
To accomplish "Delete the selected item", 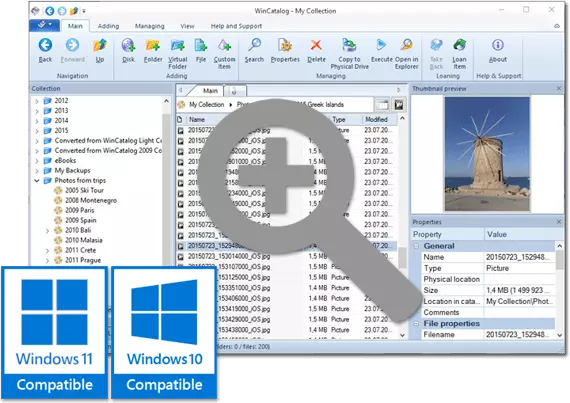I will tap(316, 50).
